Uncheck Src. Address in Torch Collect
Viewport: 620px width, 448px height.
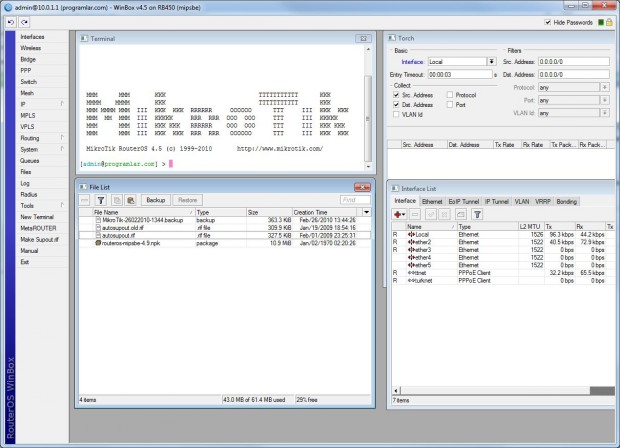pos(396,95)
